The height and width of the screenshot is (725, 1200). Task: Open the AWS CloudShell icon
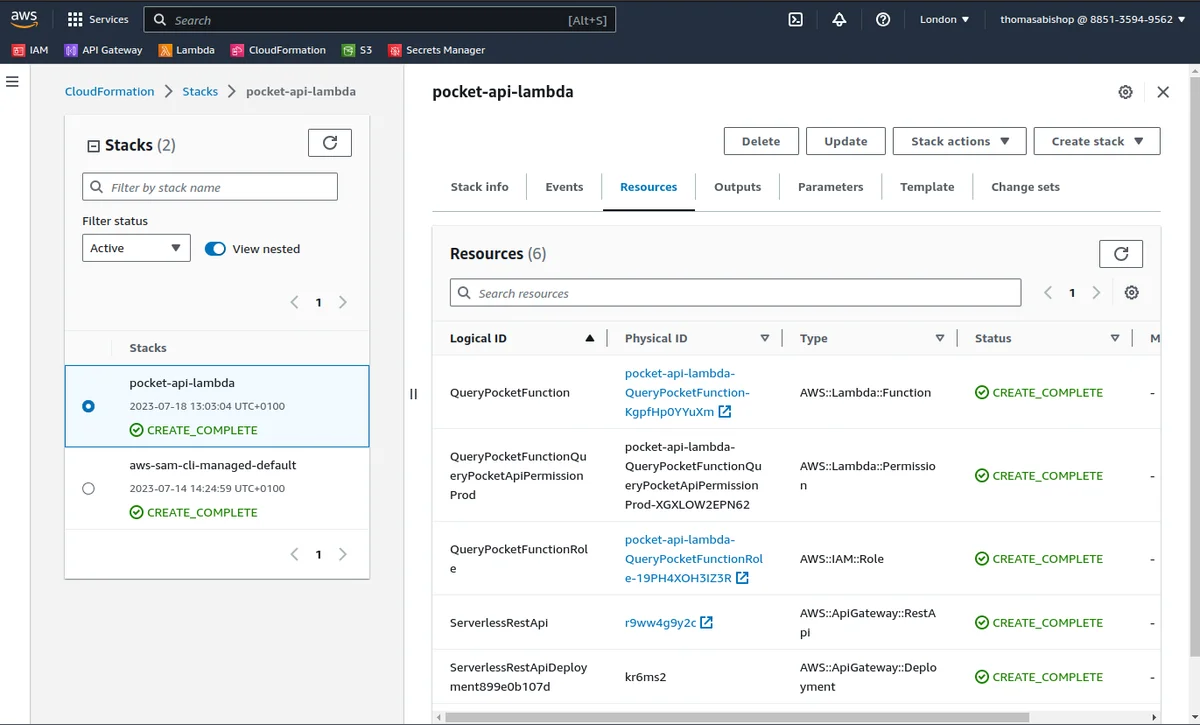(796, 19)
